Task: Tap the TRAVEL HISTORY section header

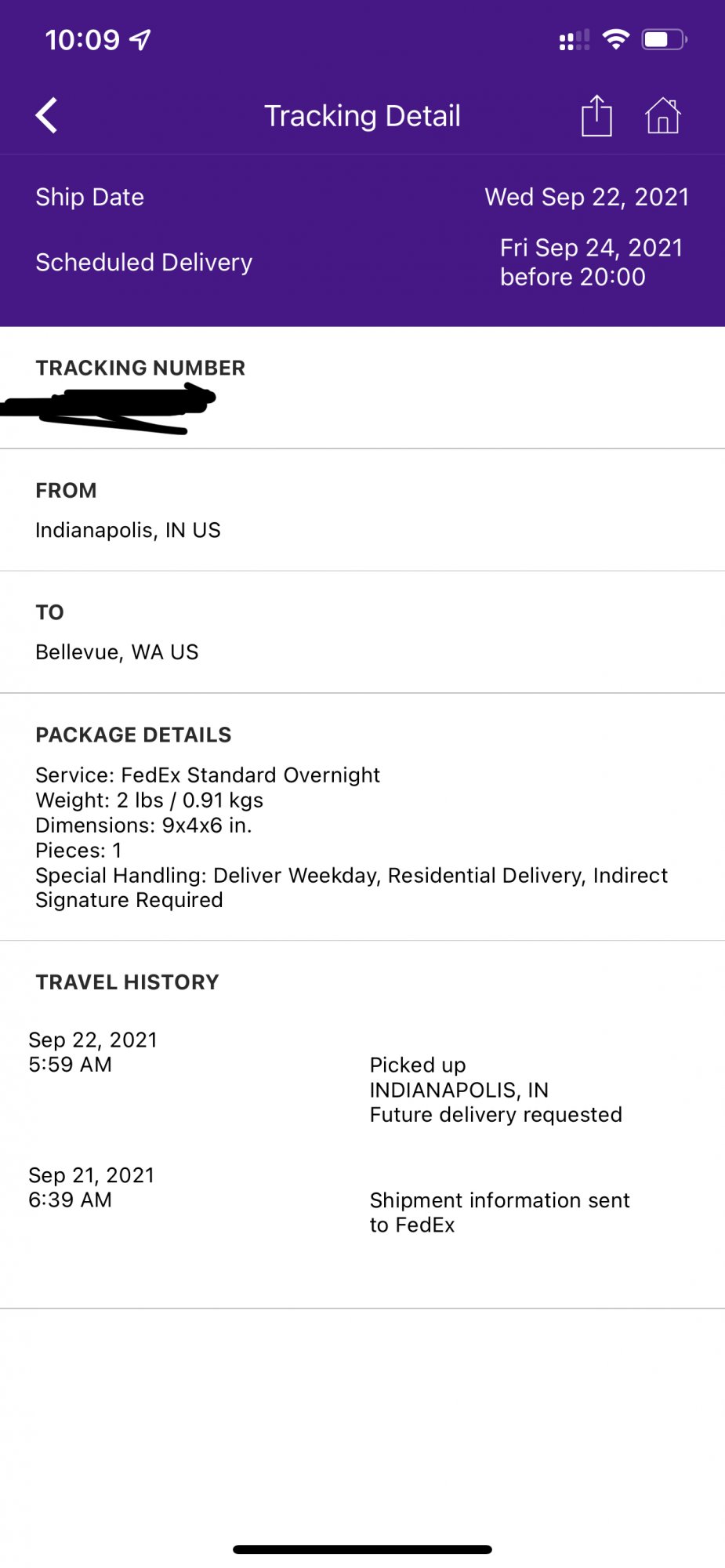Action: tap(128, 982)
